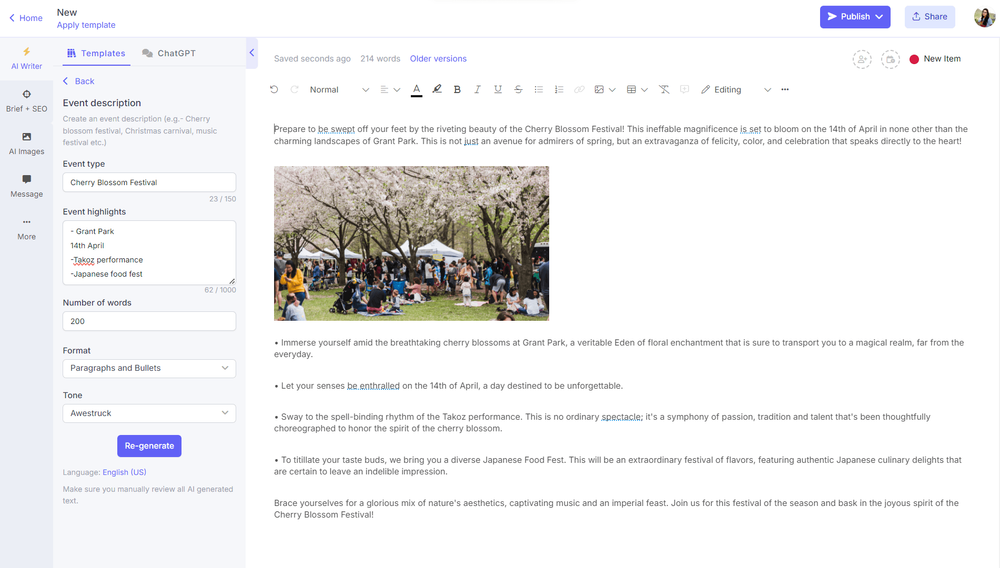Screen dimensions: 1000x568
Task: Open the Editing mode dropdown
Action: pos(736,89)
